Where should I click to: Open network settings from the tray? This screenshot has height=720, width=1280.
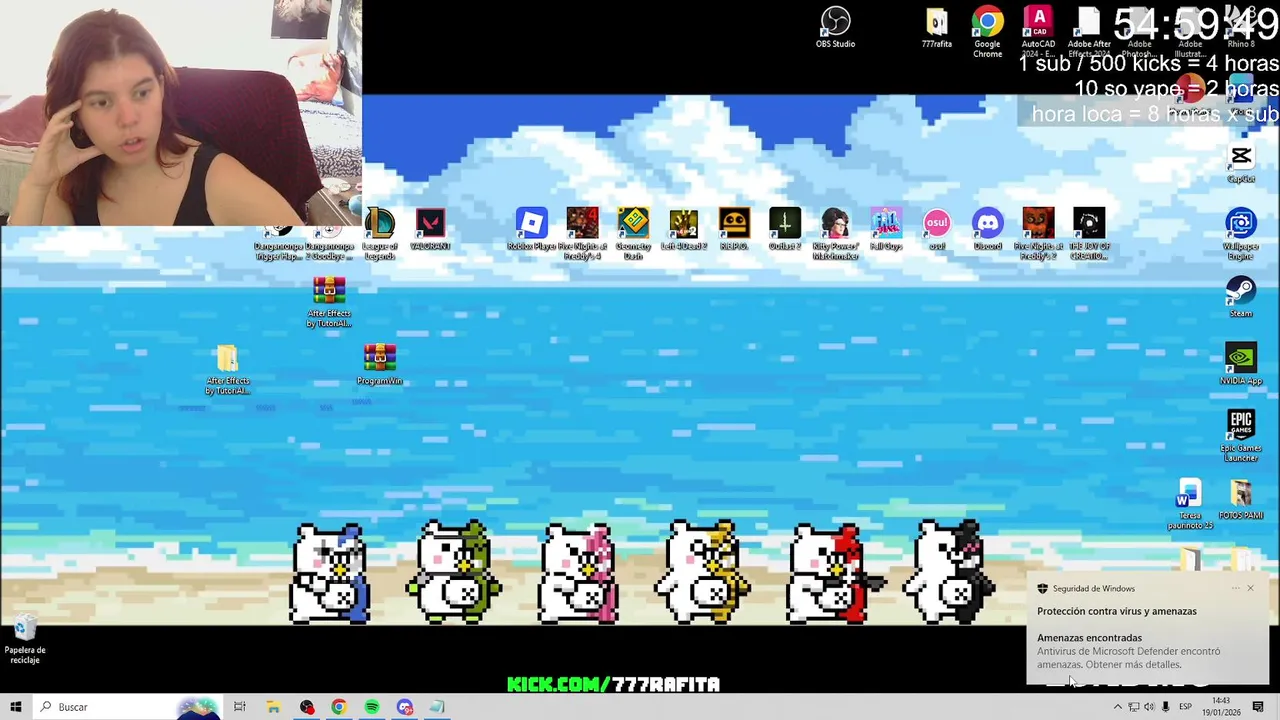tap(1134, 707)
